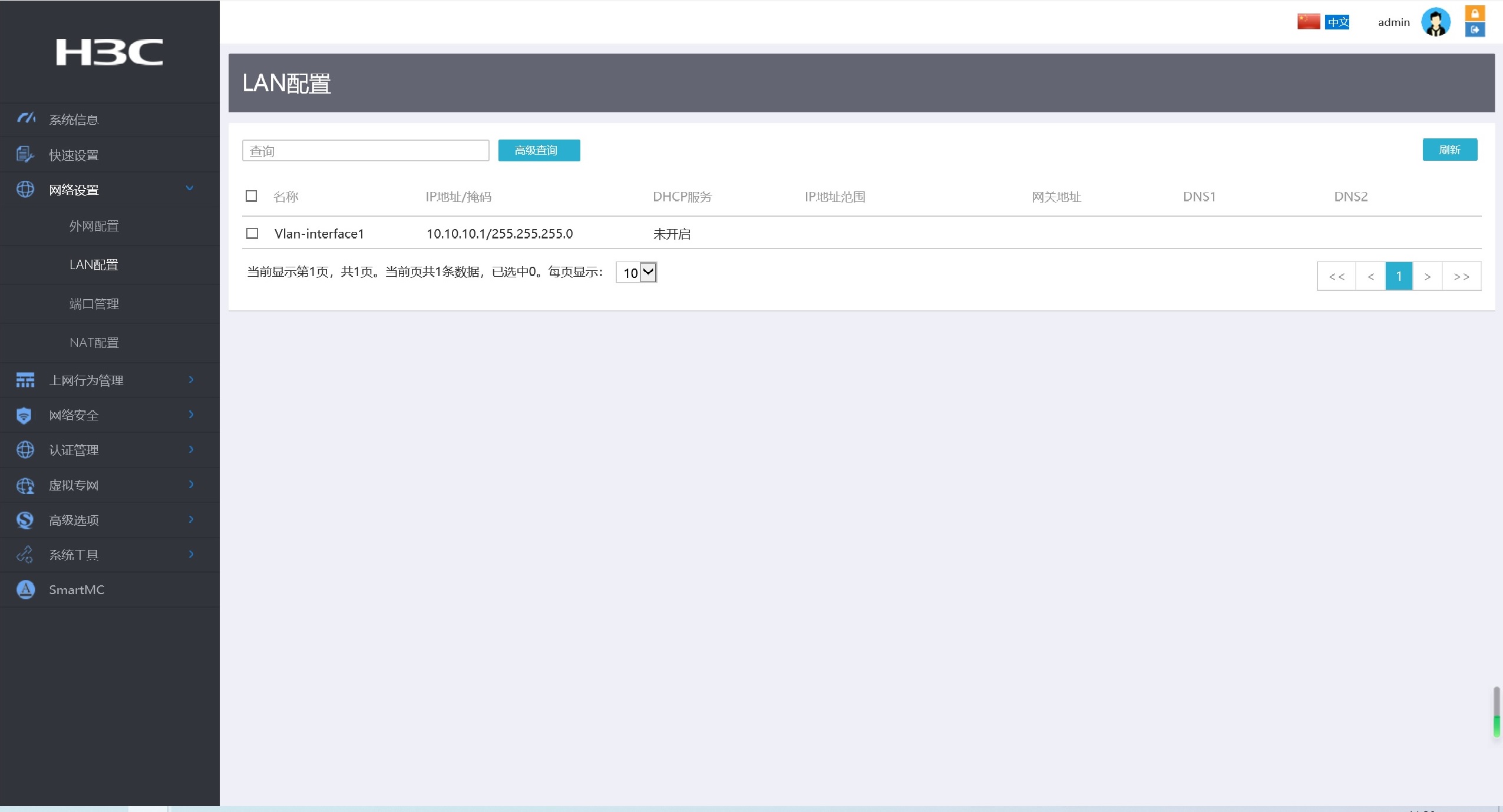The height and width of the screenshot is (812, 1503).
Task: Open the 外网配置 menu item
Action: coord(94,226)
